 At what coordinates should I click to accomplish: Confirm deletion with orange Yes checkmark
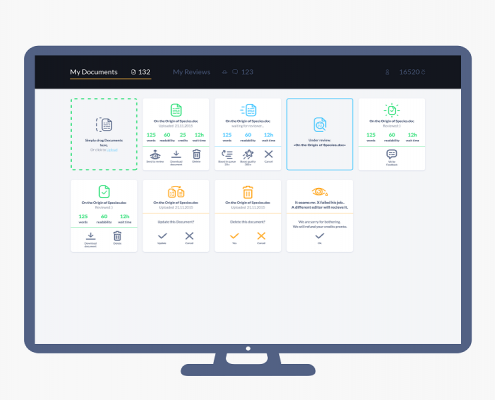point(234,238)
